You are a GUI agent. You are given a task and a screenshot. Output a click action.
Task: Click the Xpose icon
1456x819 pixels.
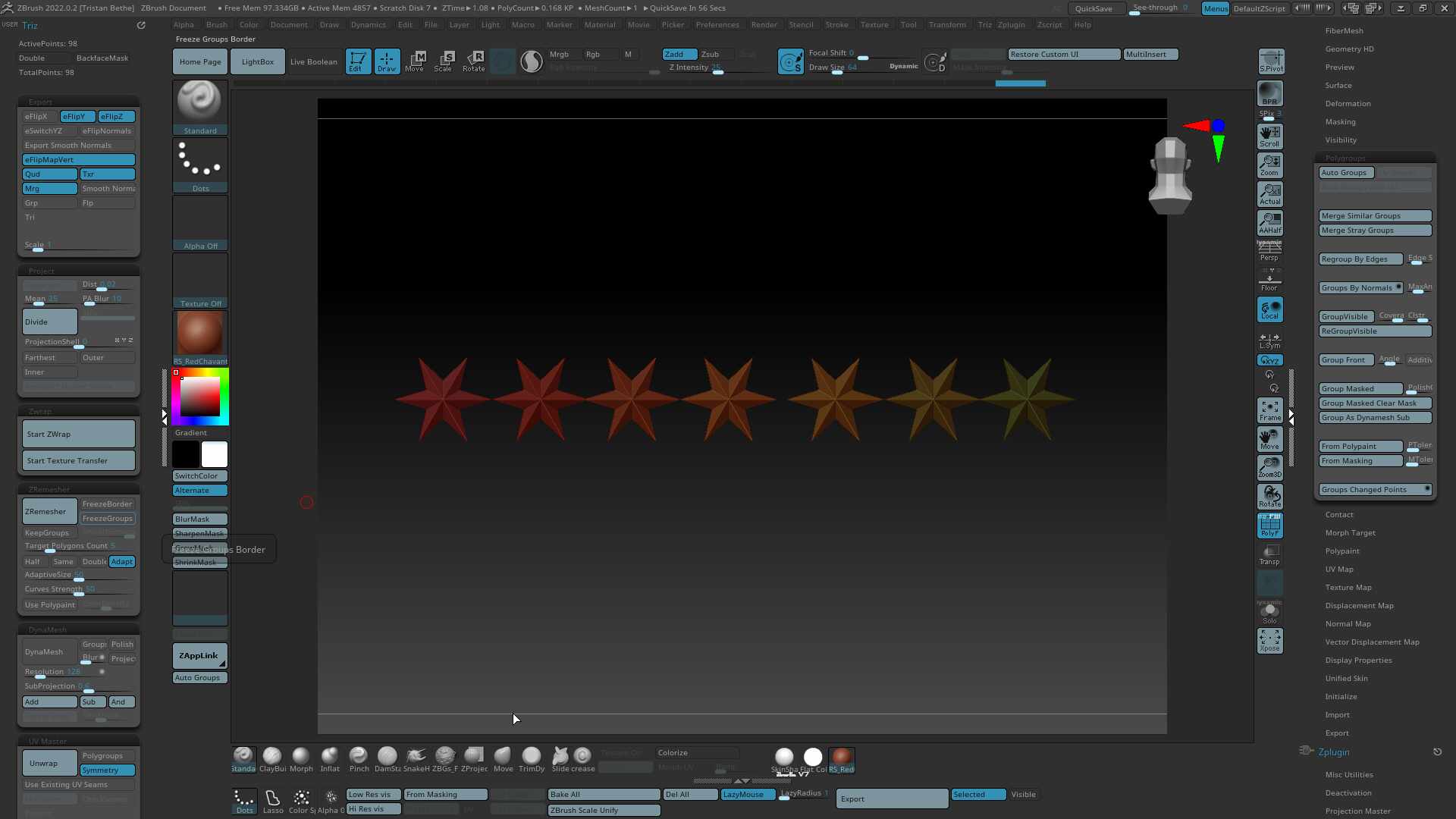pyautogui.click(x=1270, y=641)
